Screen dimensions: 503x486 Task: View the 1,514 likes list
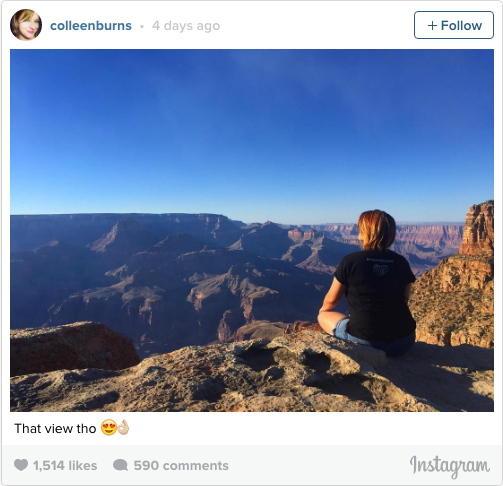pos(65,465)
